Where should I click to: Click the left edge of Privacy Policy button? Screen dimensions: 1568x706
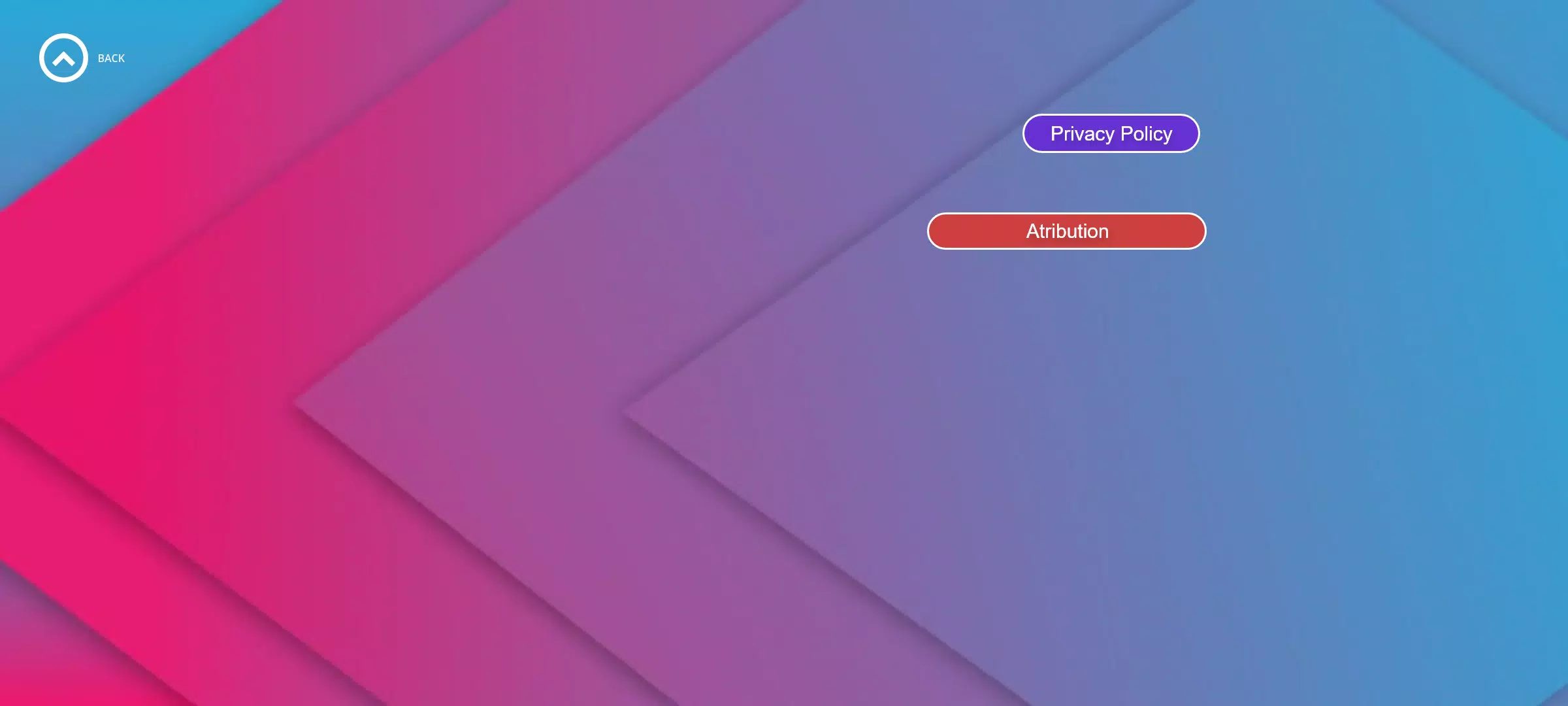1034,133
